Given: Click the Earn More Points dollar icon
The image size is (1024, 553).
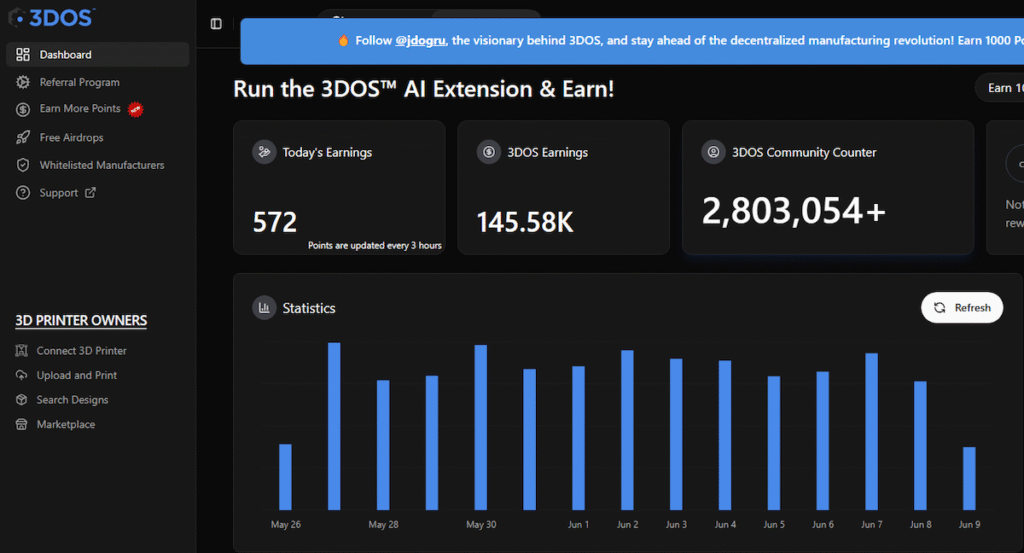Looking at the screenshot, I should click(23, 109).
